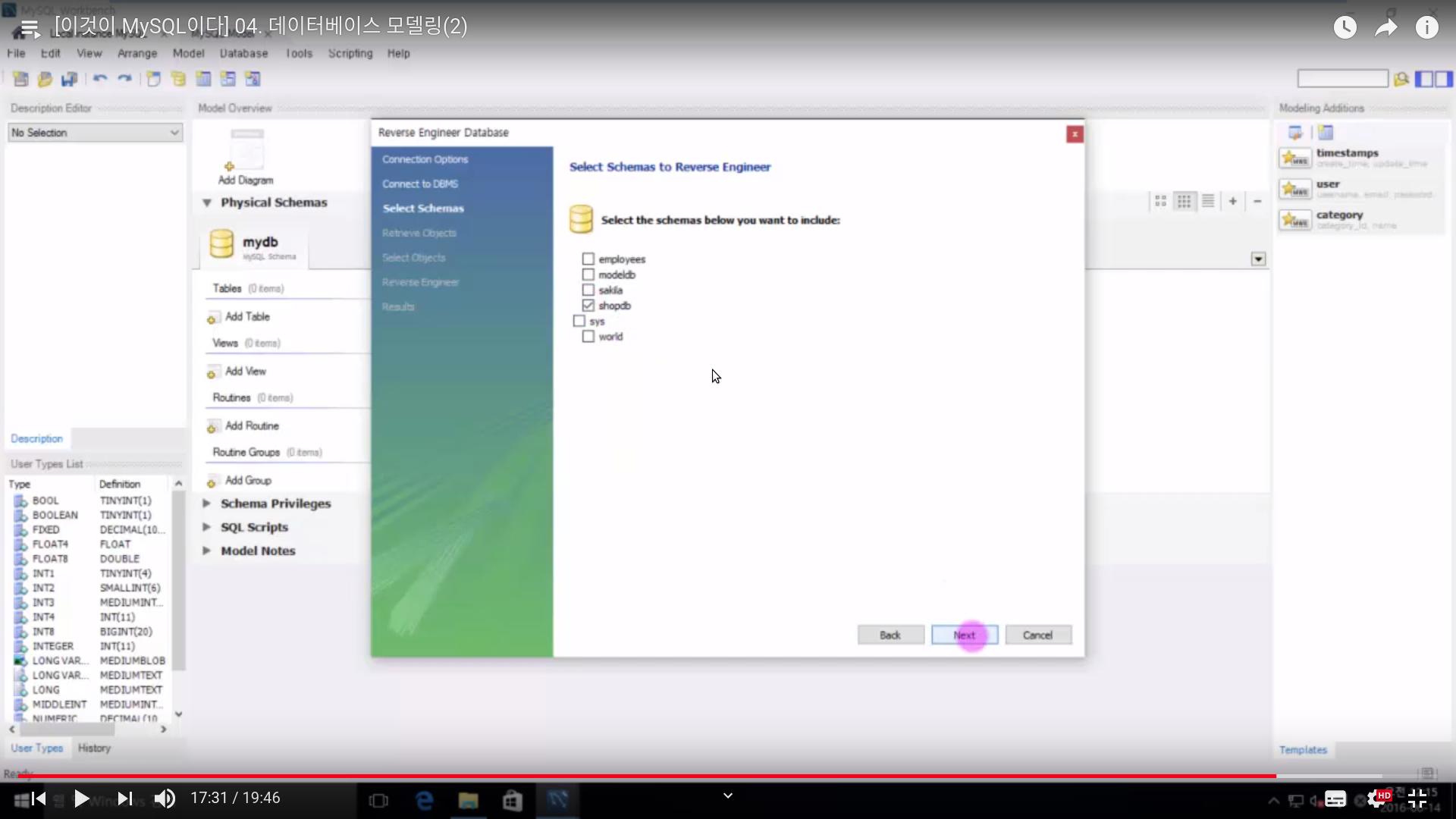Expand the Schema Privileges section
The height and width of the screenshot is (819, 1456).
206,503
